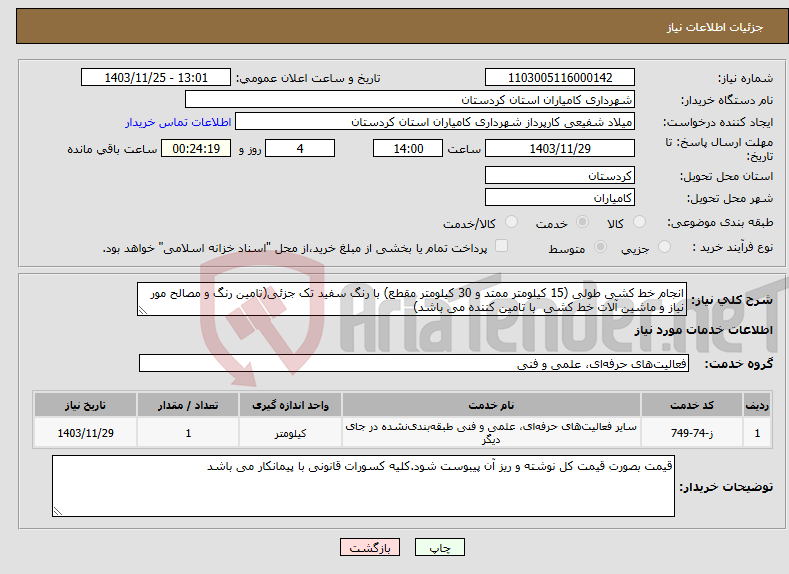Click the announcement date field 1403/11/25 - 13:01
The height and width of the screenshot is (574, 789).
click(156, 77)
